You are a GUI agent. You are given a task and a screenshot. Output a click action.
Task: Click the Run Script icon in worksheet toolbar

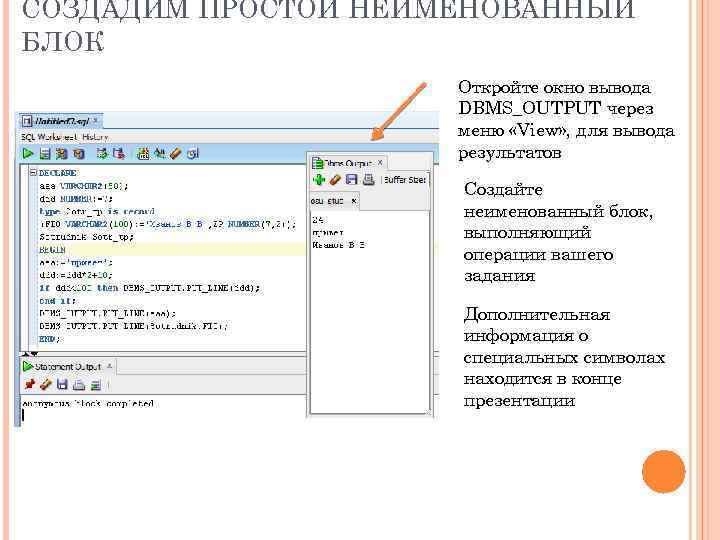45,153
